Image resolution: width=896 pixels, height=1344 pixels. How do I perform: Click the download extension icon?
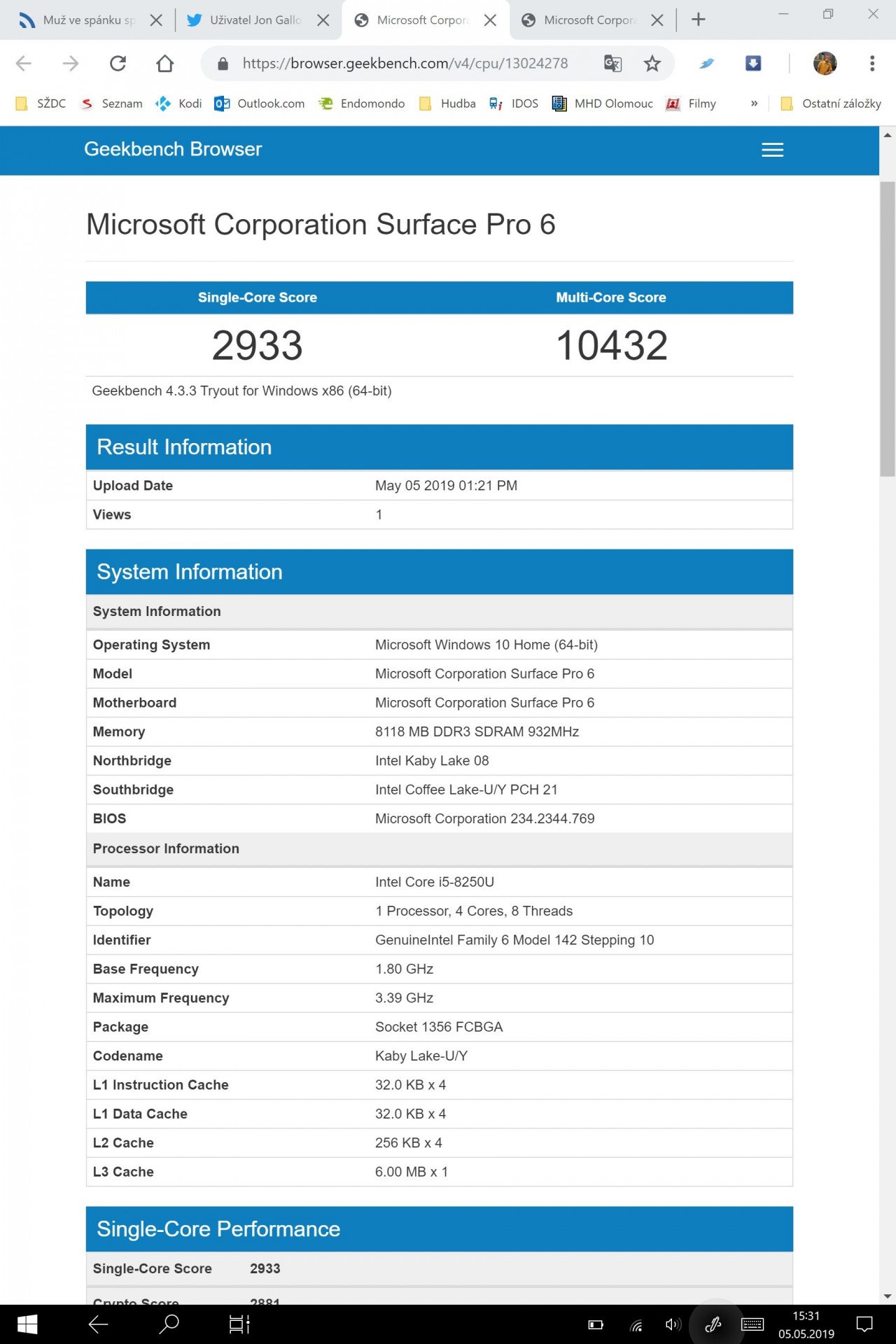click(x=753, y=64)
